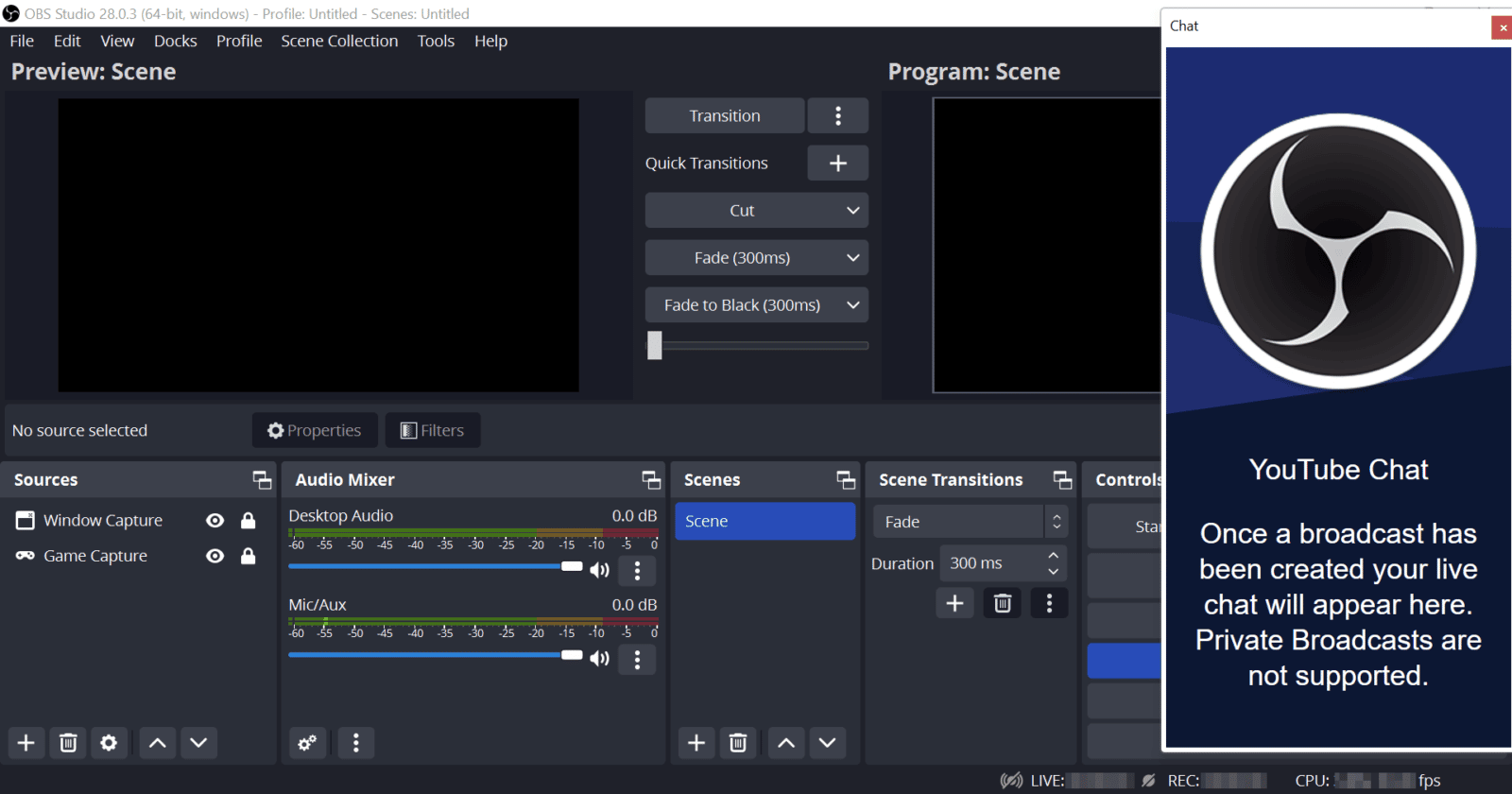
Task: Click the transition T-bar slider handle
Action: (x=655, y=345)
